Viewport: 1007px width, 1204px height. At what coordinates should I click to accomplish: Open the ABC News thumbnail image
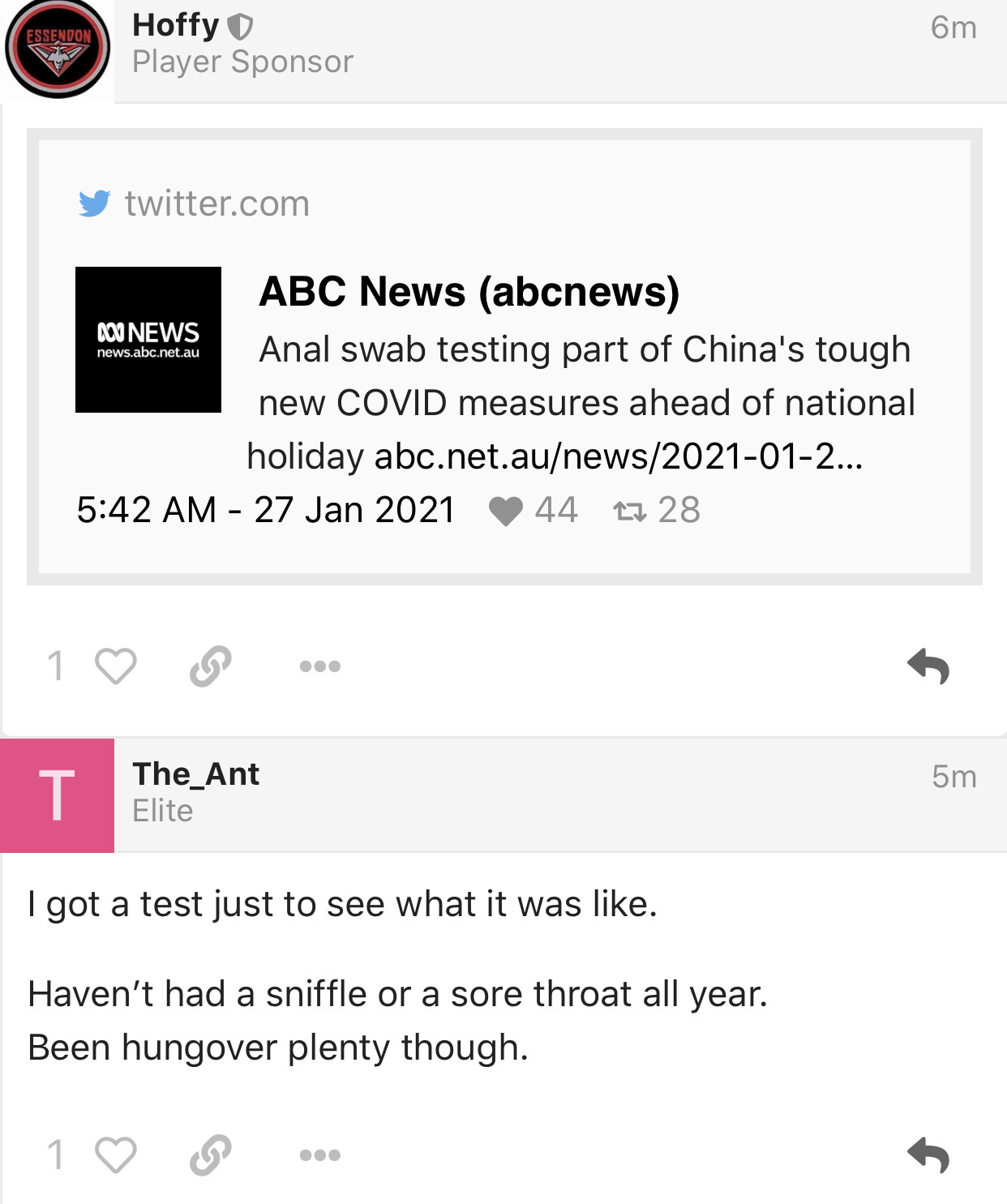pyautogui.click(x=148, y=340)
